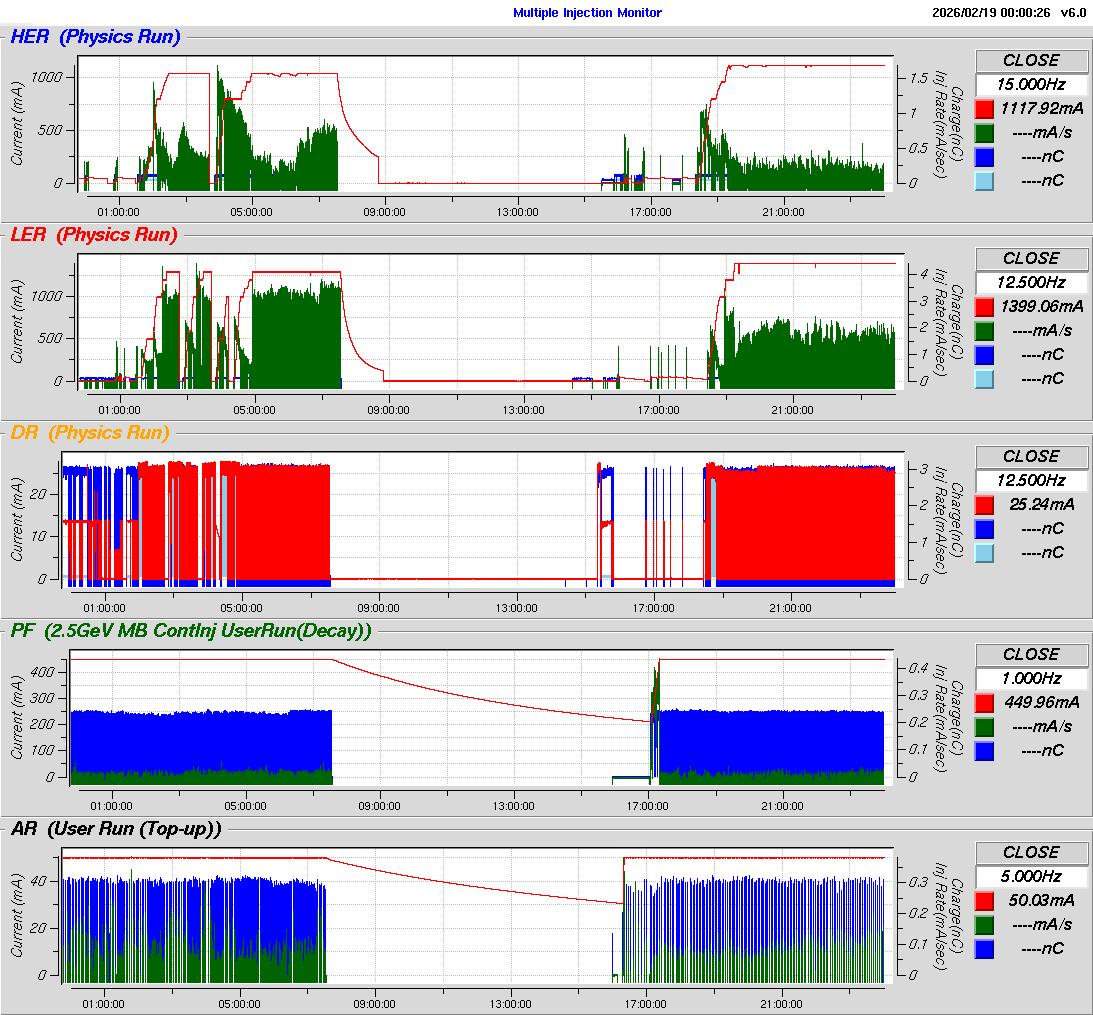Close the DR Physics Run panel
The width and height of the screenshot is (1093, 1015).
point(1031,457)
